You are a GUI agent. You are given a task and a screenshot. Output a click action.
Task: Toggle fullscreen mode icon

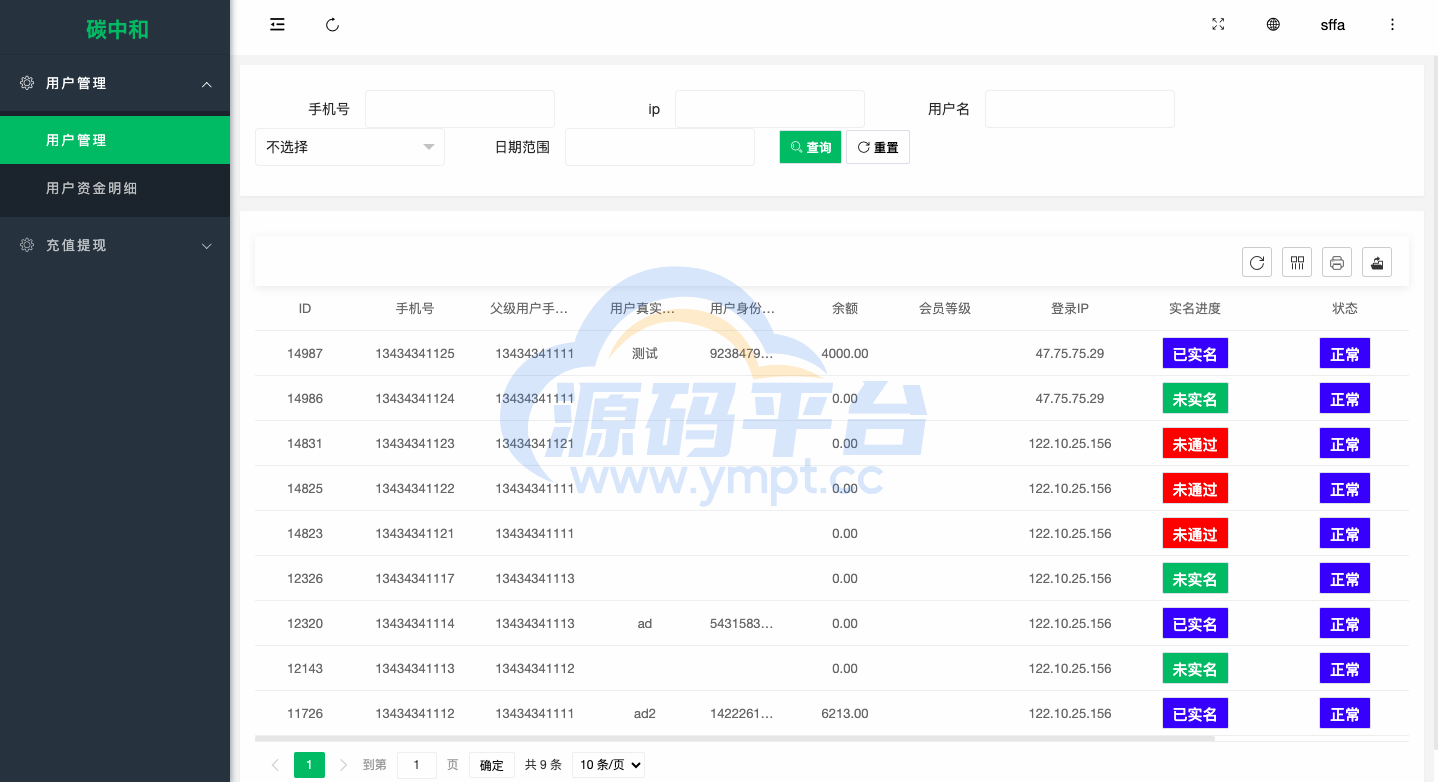1218,25
